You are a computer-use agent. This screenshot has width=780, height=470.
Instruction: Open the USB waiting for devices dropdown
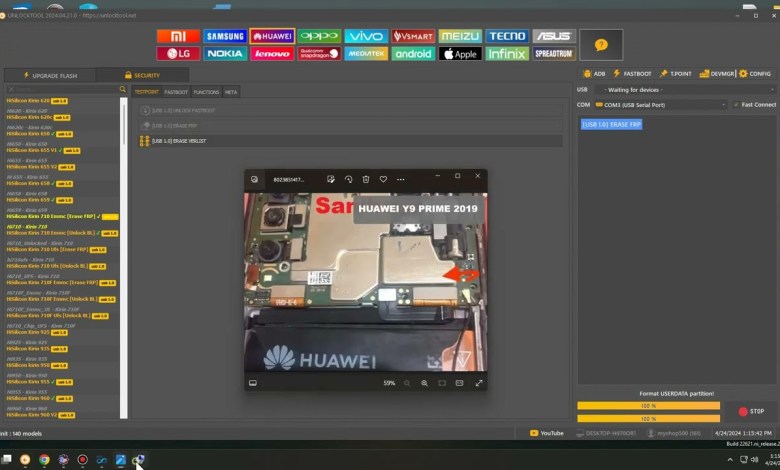click(x=685, y=90)
